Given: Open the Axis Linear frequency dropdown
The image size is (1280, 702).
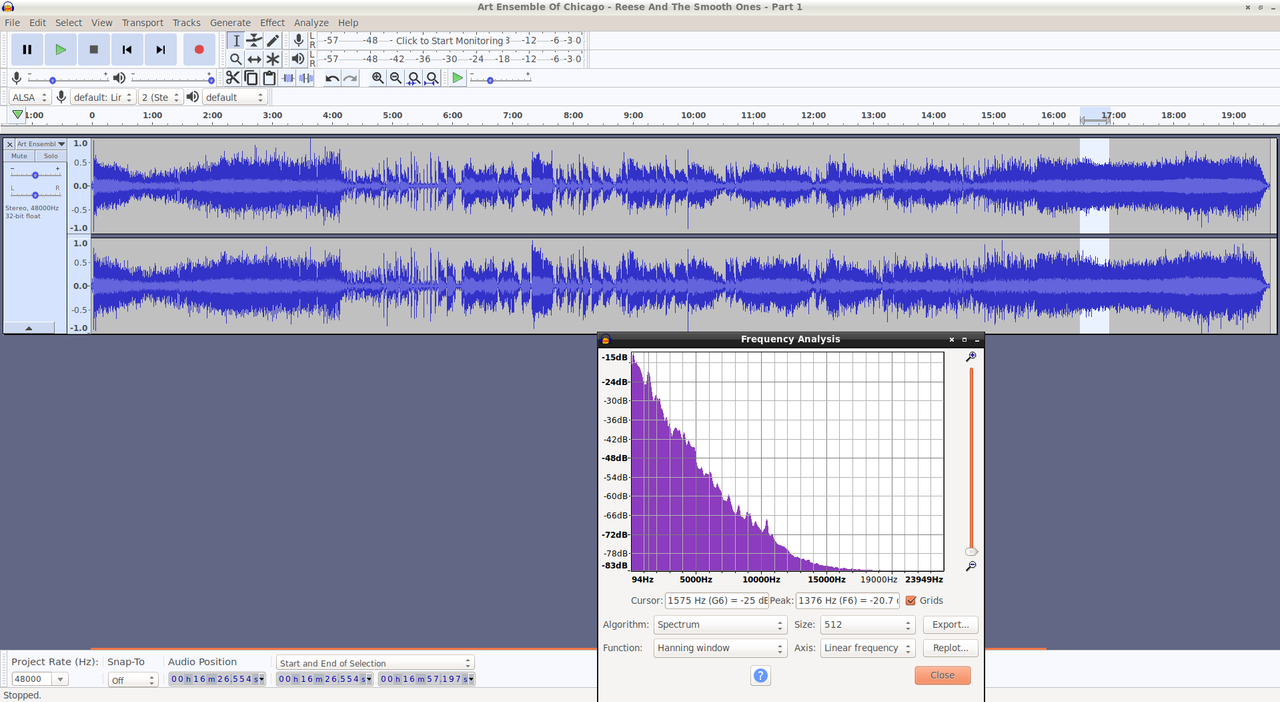Looking at the screenshot, I should pyautogui.click(x=868, y=648).
